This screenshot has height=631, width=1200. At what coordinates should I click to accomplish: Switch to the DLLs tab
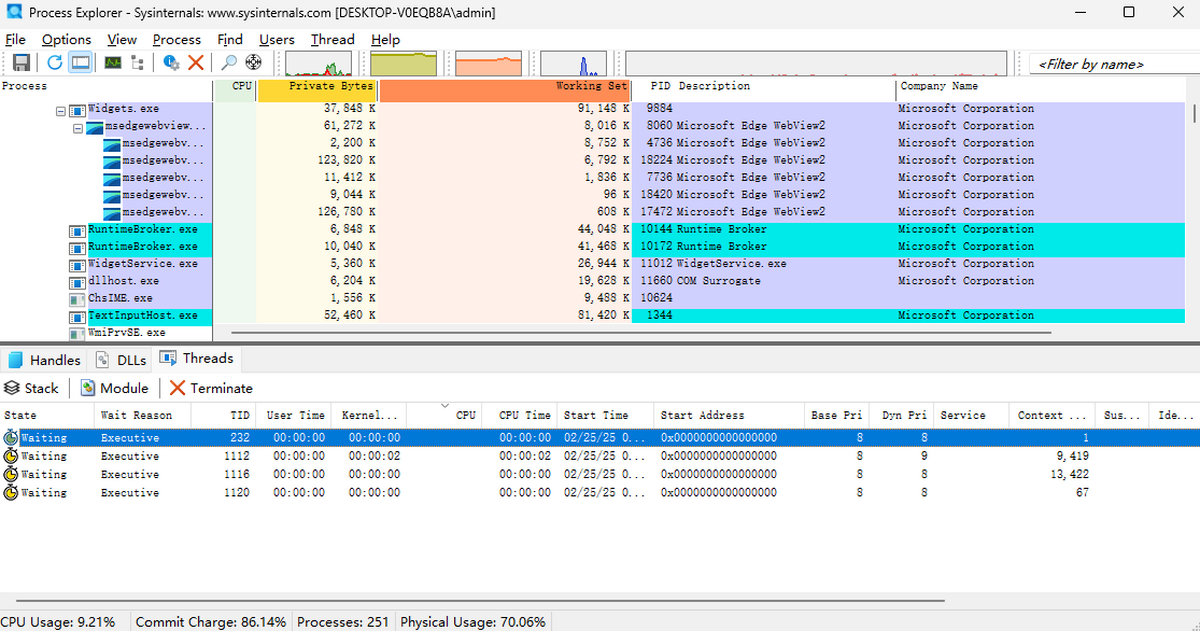tap(122, 360)
